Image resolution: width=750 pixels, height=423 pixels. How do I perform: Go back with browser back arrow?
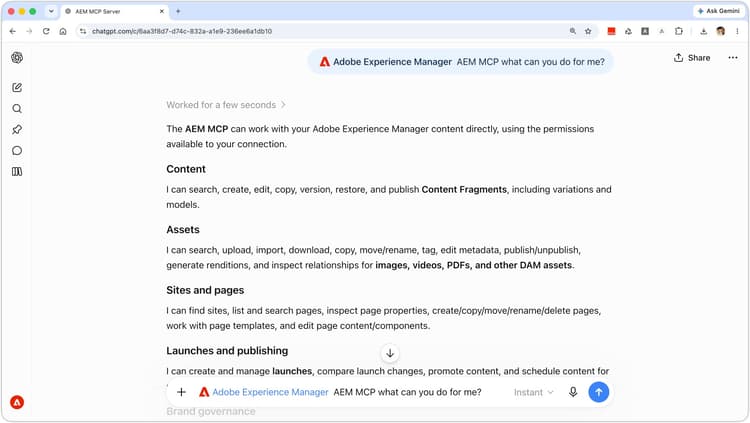click(x=13, y=31)
